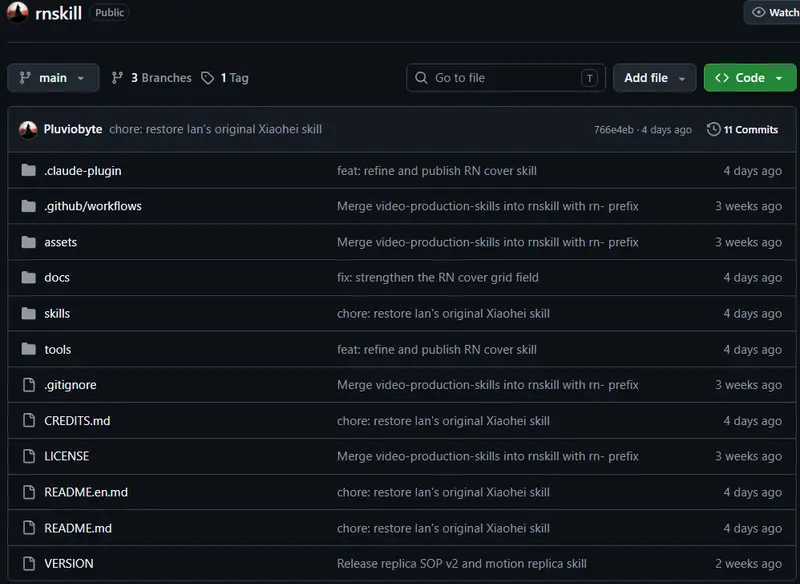Open the tools folder
800x584 pixels.
58,349
